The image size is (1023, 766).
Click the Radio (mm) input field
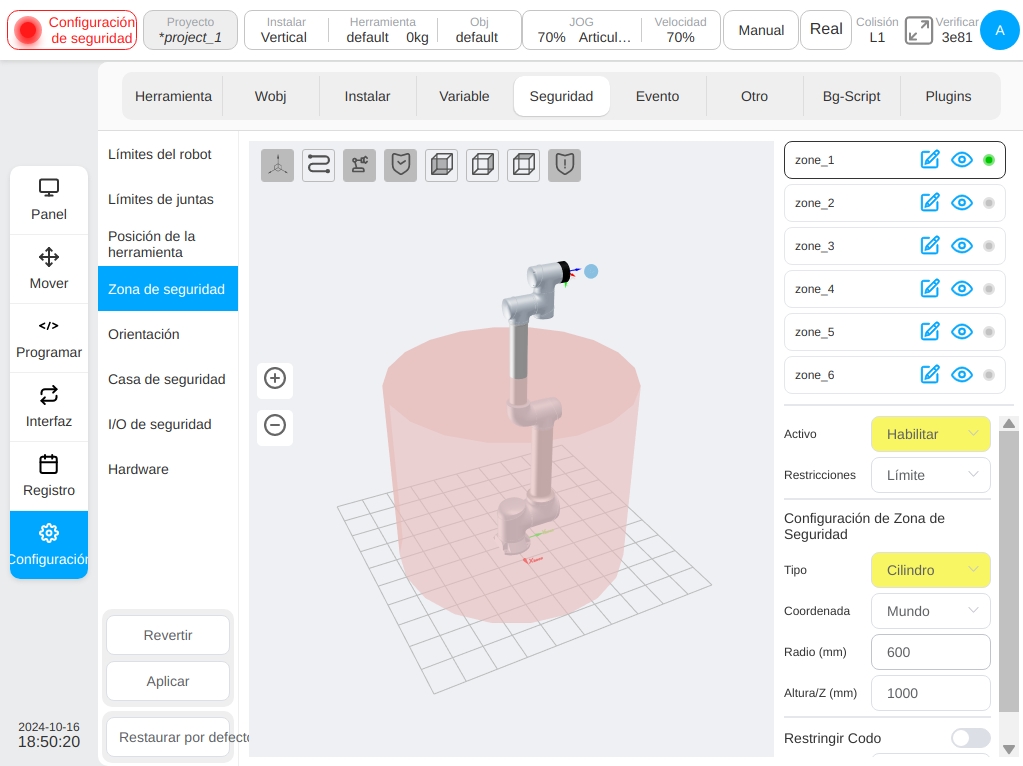[930, 652]
